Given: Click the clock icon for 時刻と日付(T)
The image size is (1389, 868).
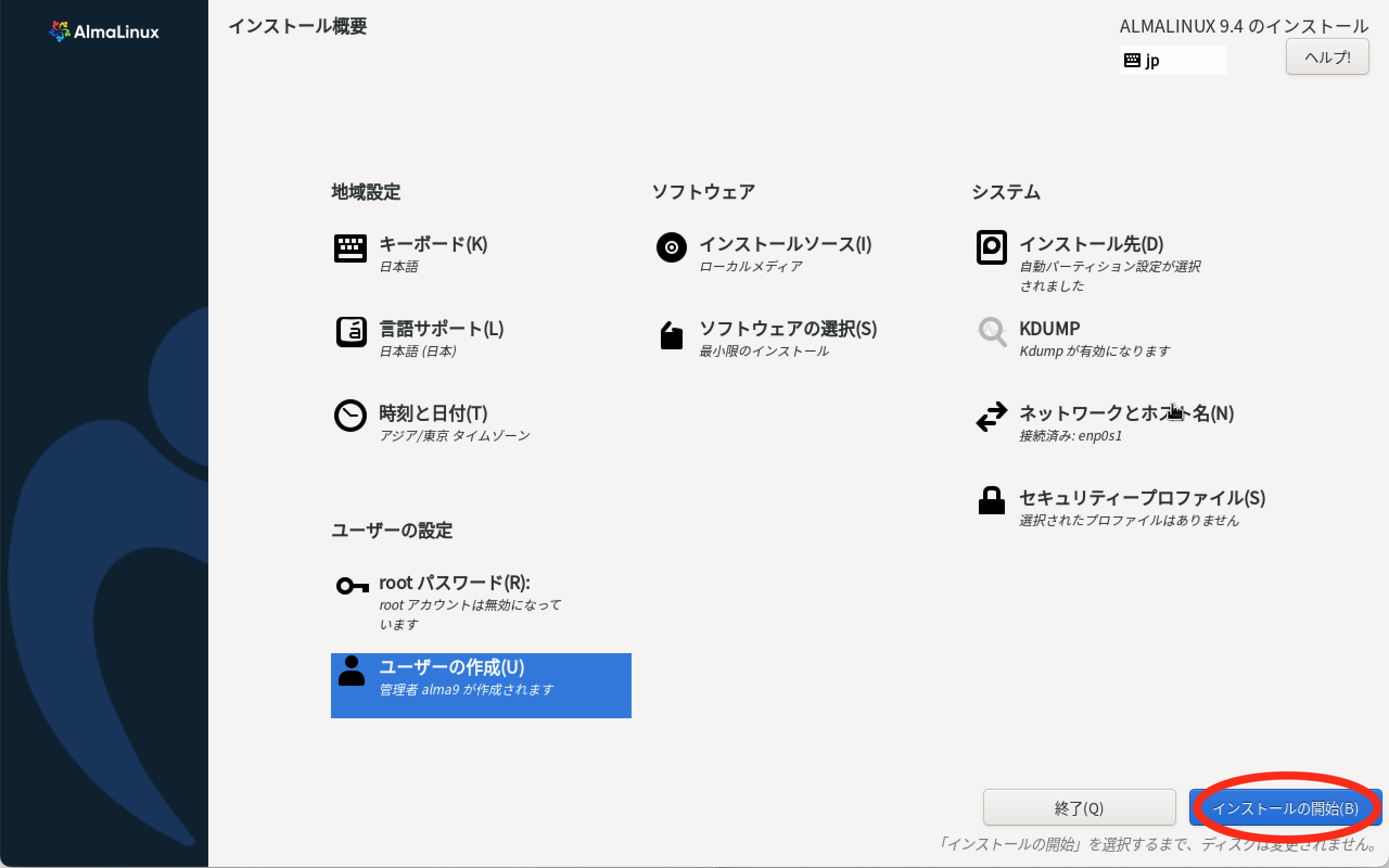Looking at the screenshot, I should [x=350, y=416].
